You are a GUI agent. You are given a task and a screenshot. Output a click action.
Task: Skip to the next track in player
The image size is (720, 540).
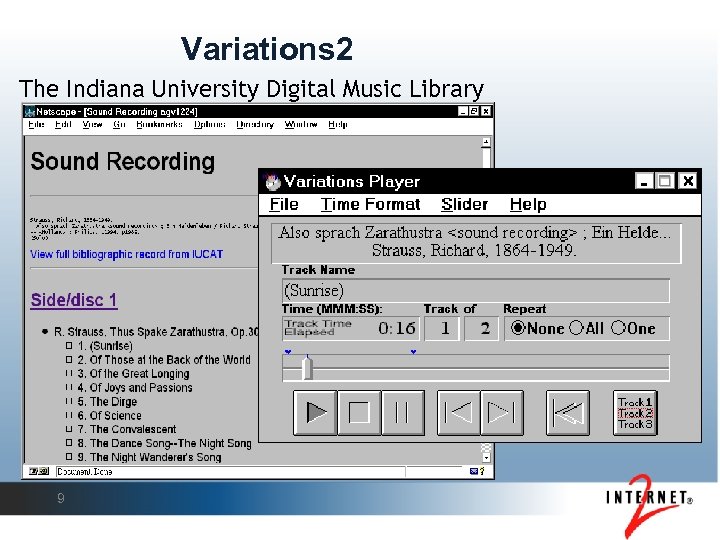[502, 412]
